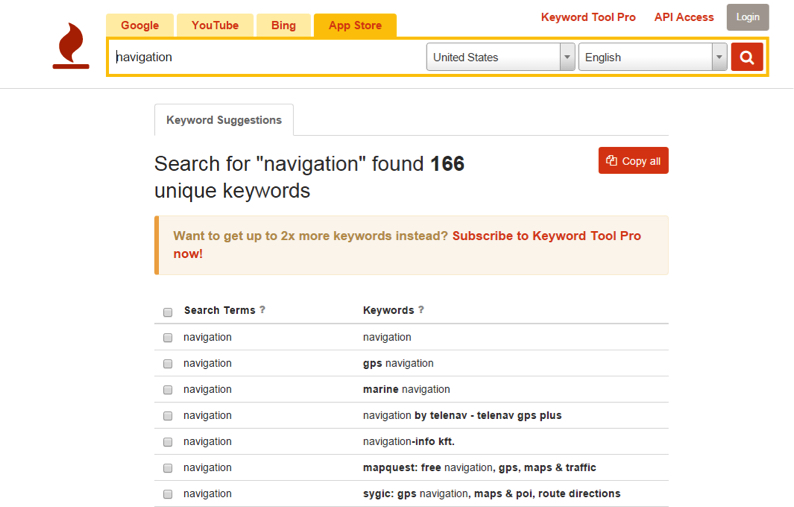Tick the checkbox for "navigation-info kft."
This screenshot has width=794, height=507.
pyautogui.click(x=168, y=442)
